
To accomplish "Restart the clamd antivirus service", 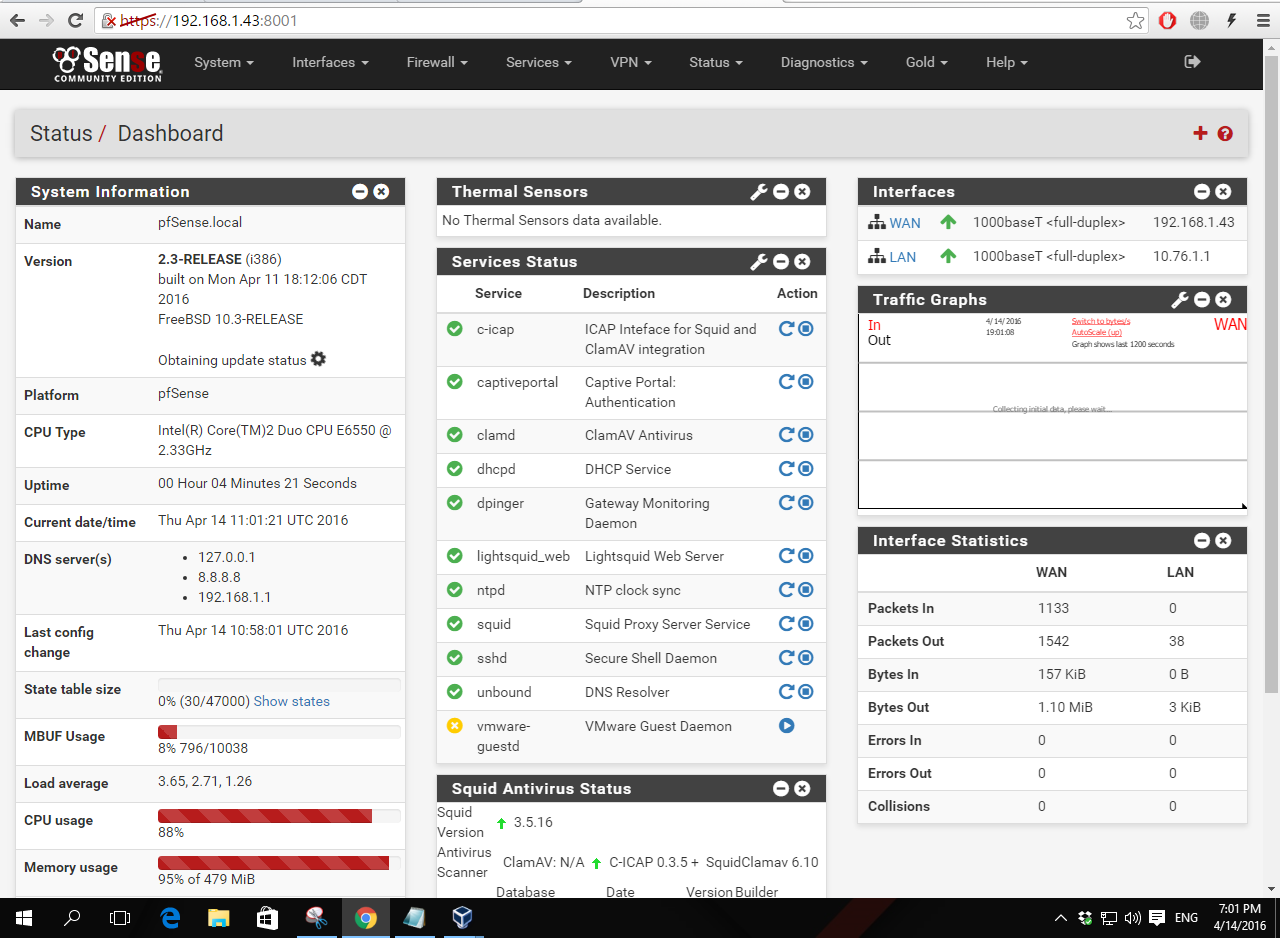I will (786, 434).
